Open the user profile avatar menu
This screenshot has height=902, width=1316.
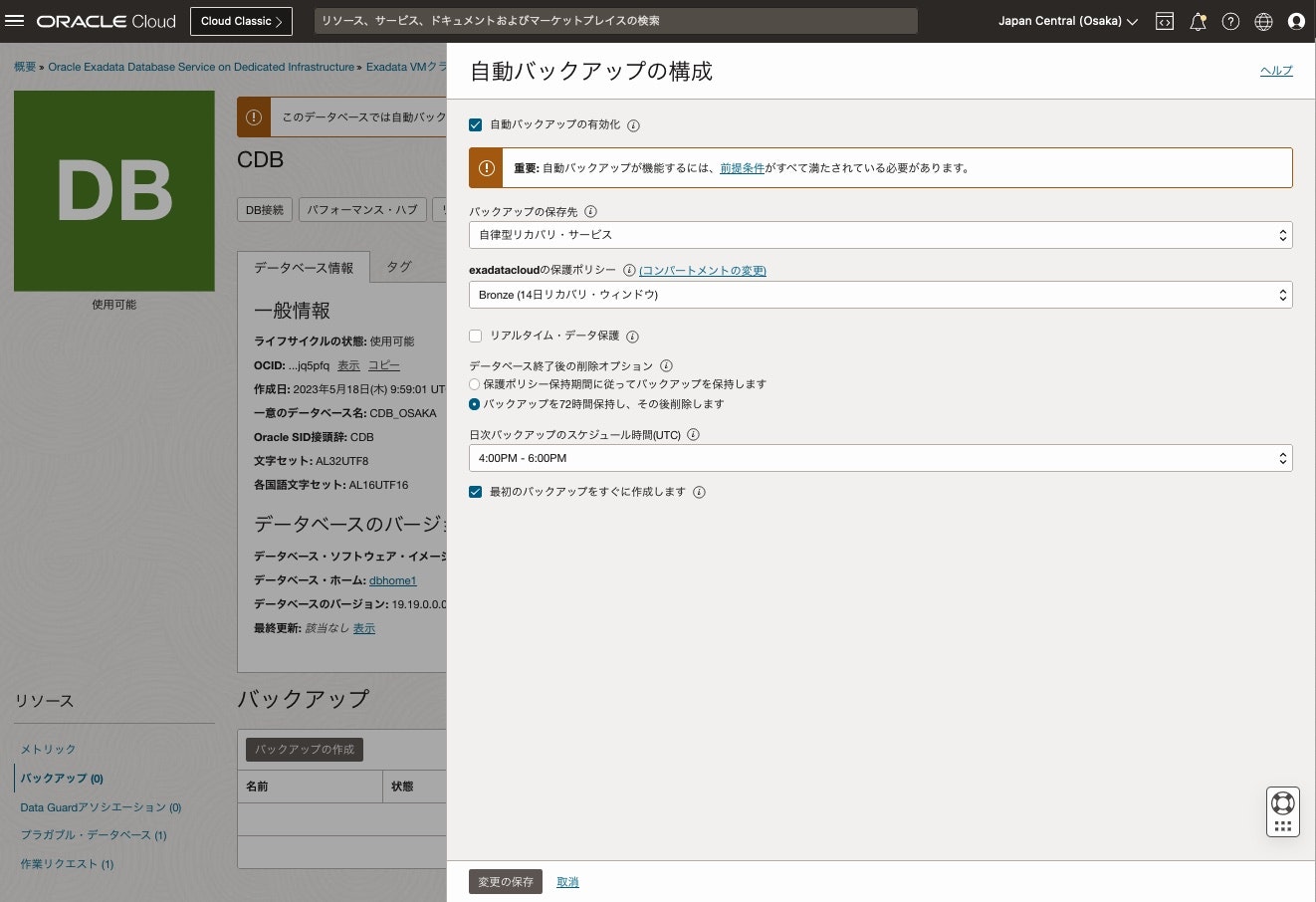pyautogui.click(x=1296, y=21)
